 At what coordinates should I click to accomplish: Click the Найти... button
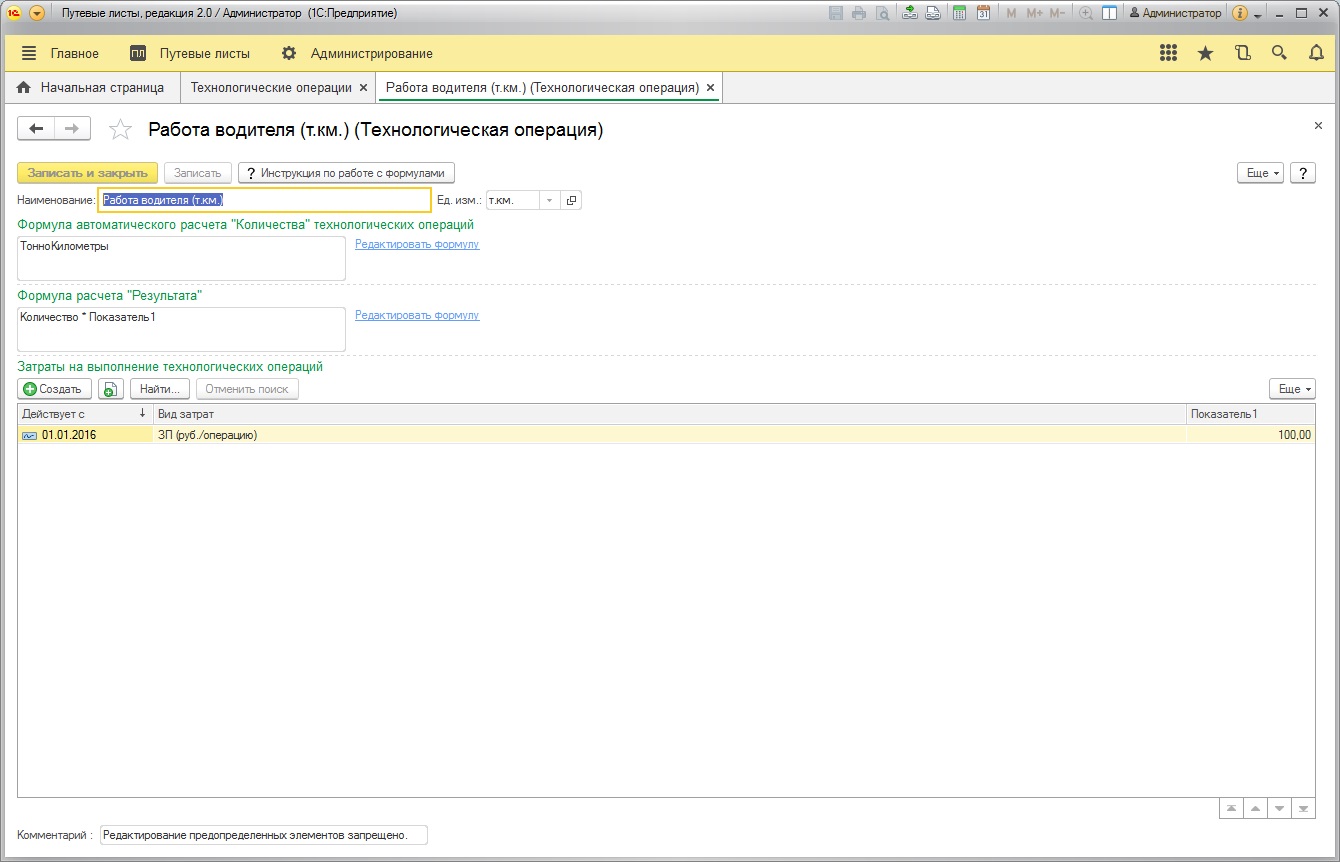click(x=160, y=389)
